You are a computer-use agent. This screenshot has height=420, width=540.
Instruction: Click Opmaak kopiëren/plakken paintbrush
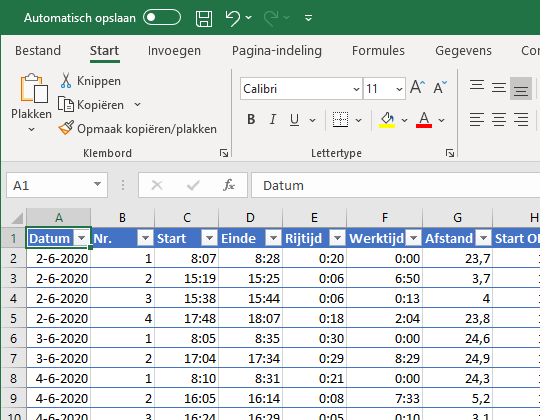point(138,128)
